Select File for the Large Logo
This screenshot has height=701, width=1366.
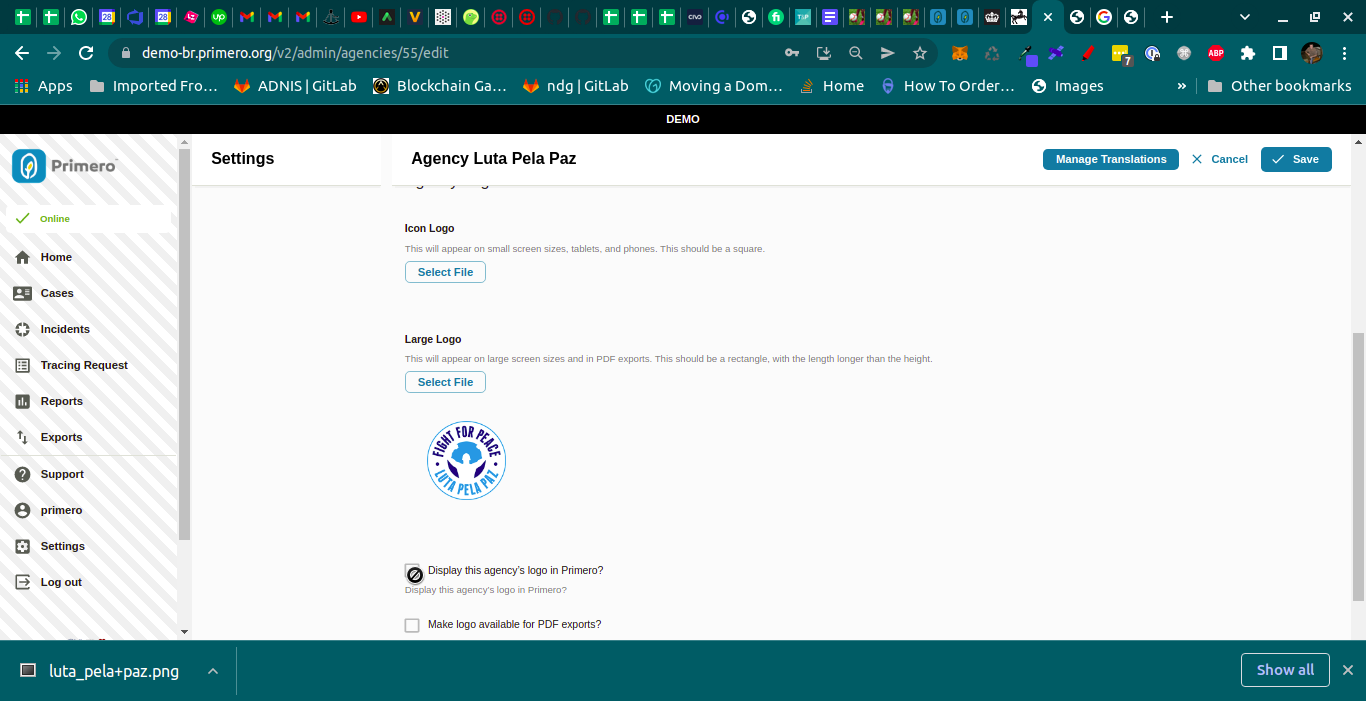click(x=445, y=382)
